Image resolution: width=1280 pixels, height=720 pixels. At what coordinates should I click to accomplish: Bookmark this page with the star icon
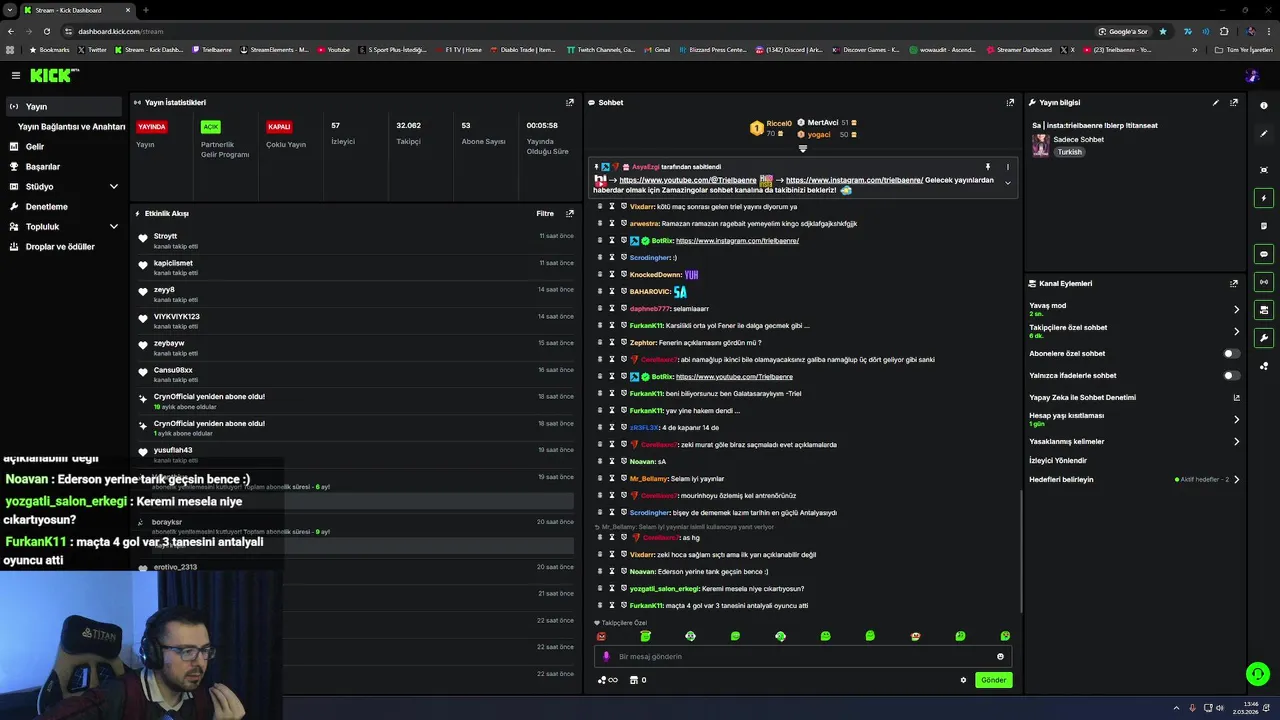click(x=1162, y=31)
